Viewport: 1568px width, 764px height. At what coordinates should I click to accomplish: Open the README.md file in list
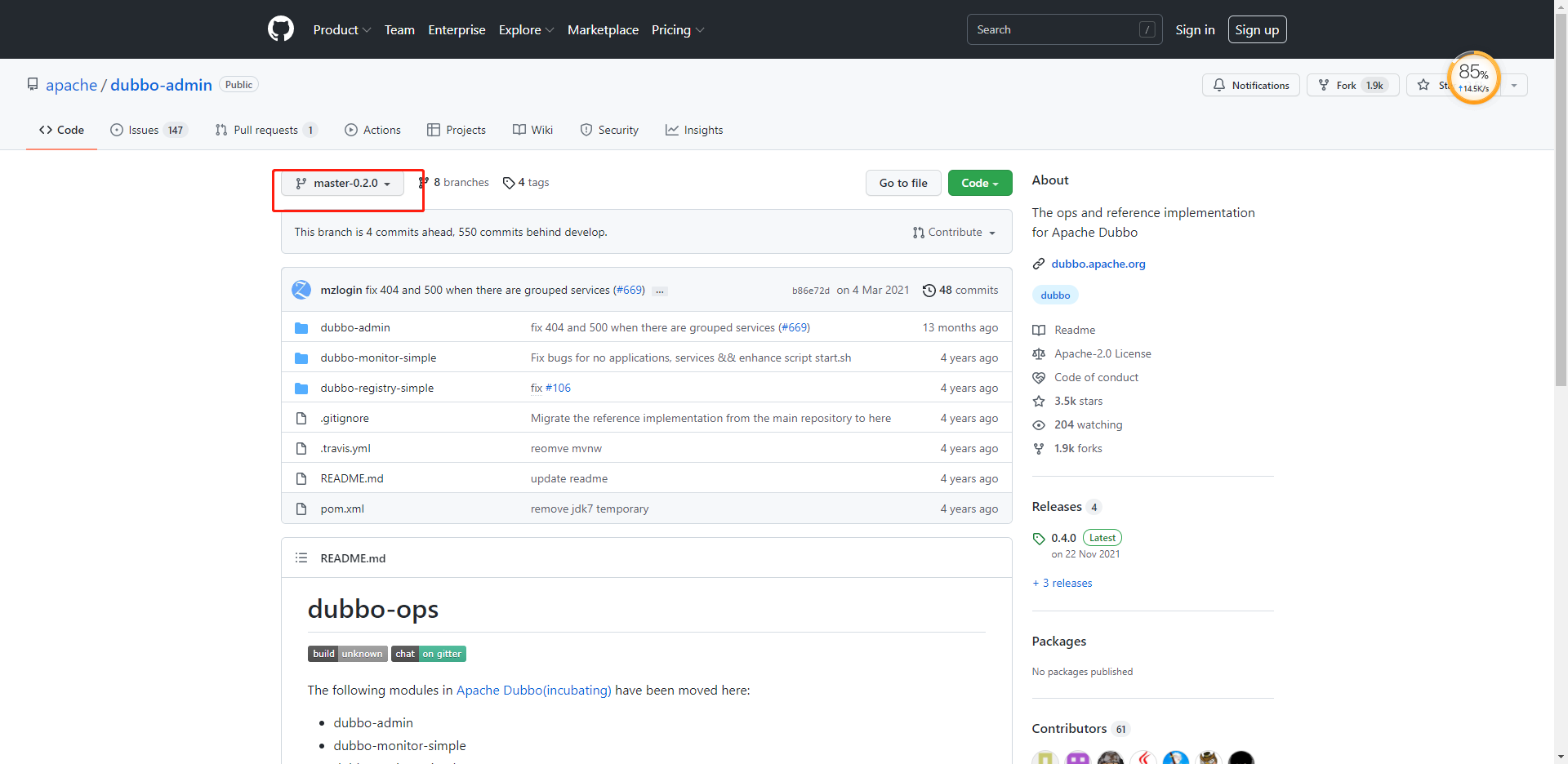point(352,478)
